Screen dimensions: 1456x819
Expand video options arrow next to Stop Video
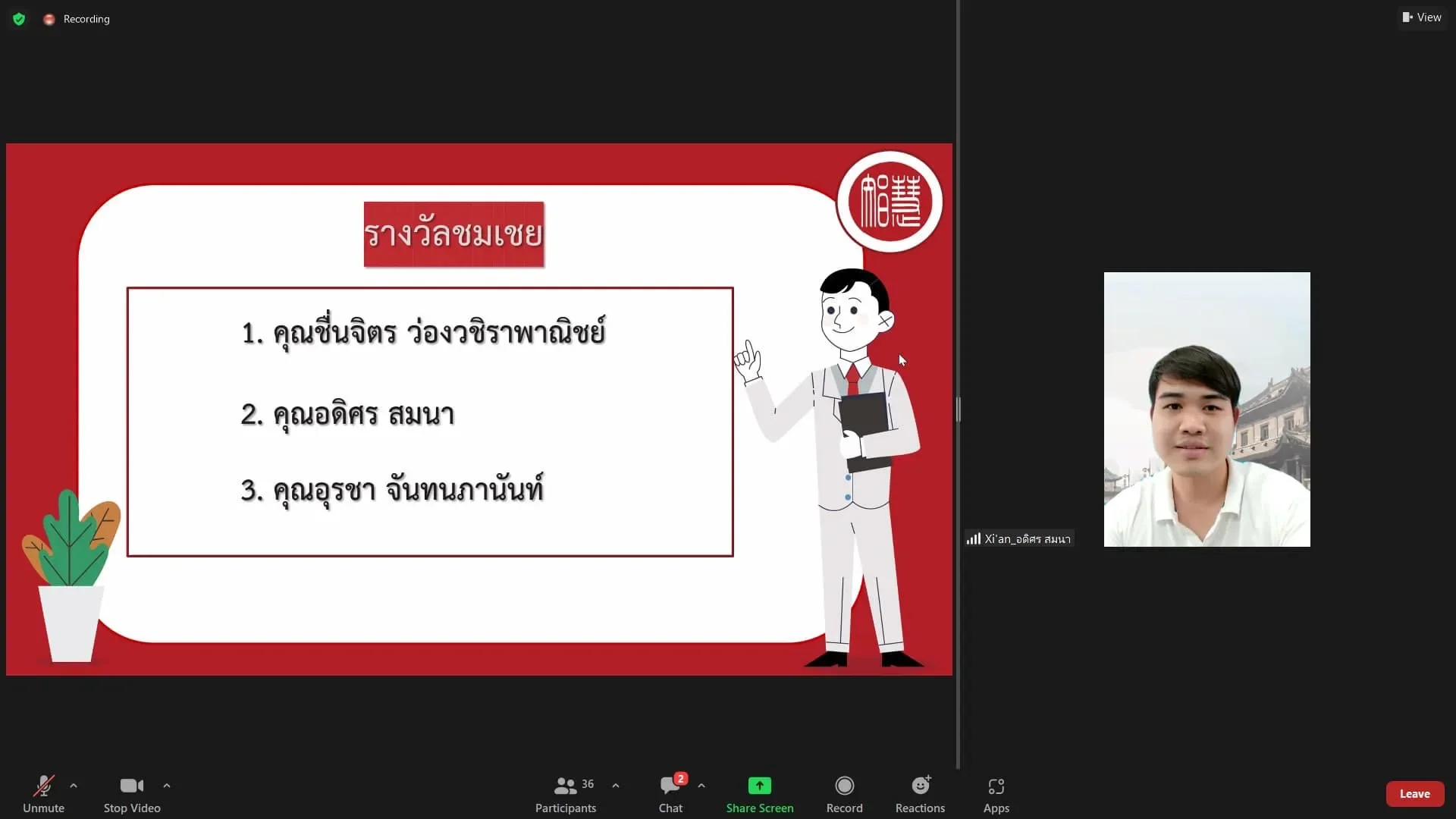pyautogui.click(x=167, y=786)
